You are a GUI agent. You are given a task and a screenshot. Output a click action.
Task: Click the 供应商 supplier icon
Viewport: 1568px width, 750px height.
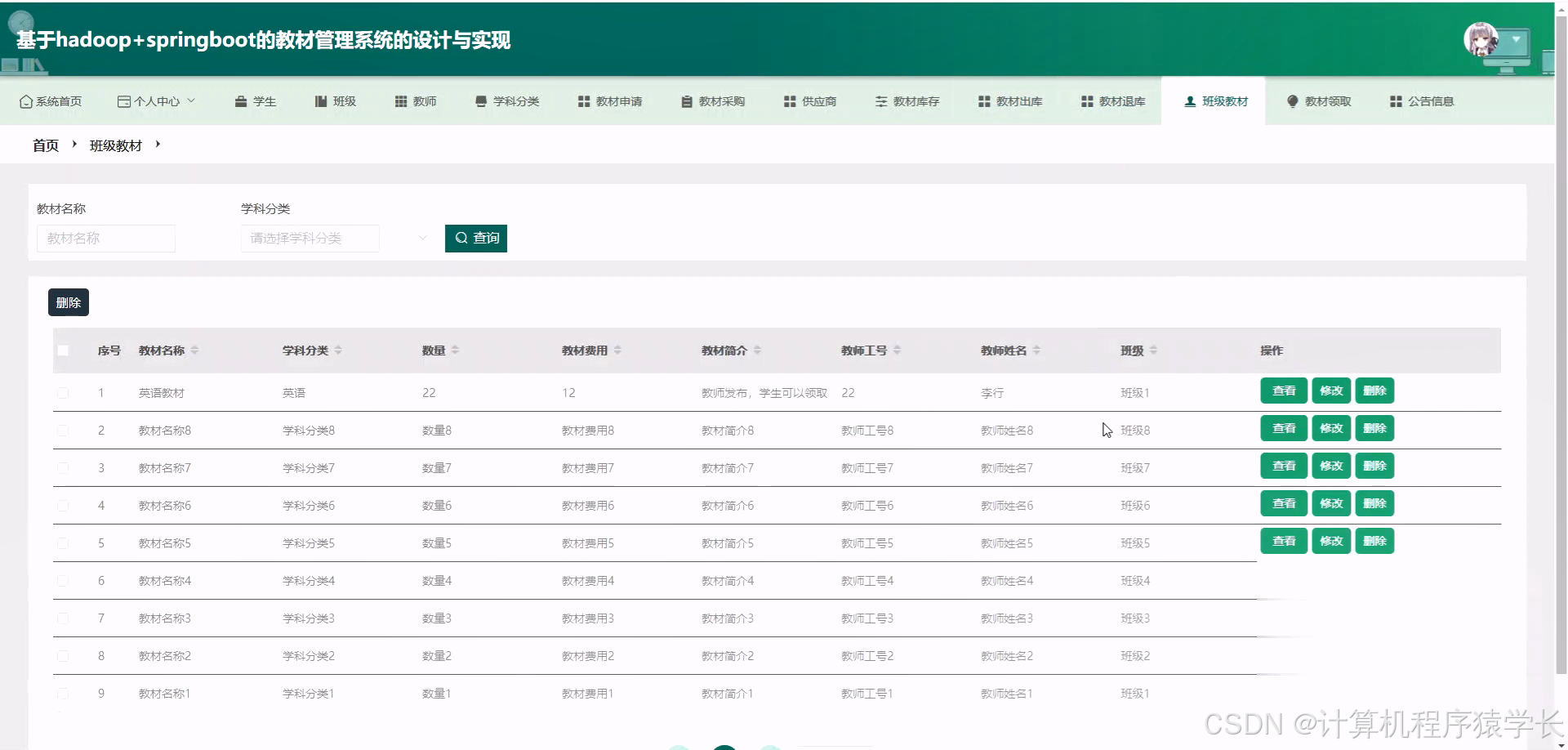coord(789,100)
